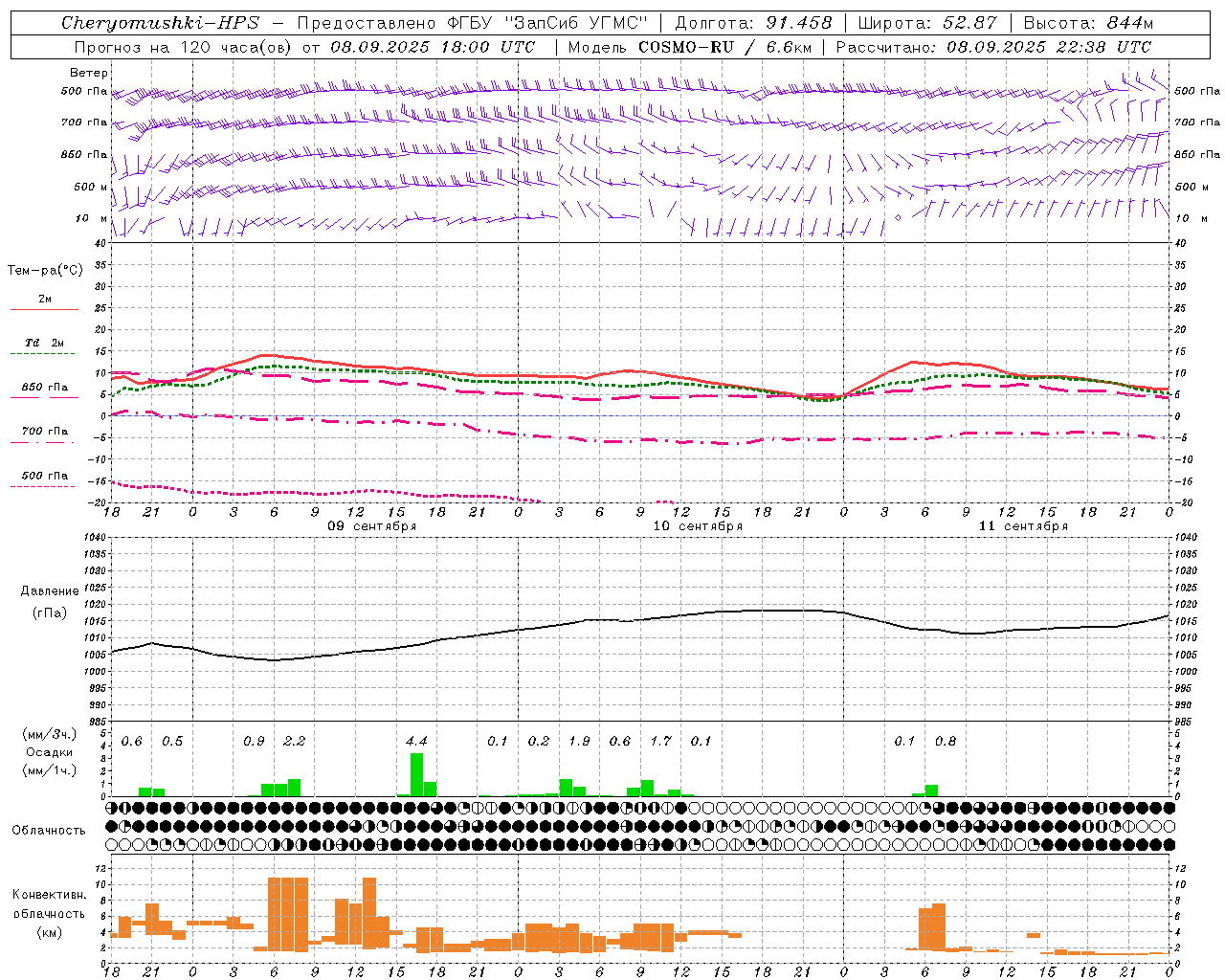
Task: Click the Широта: 52.87 value
Action: [927, 23]
